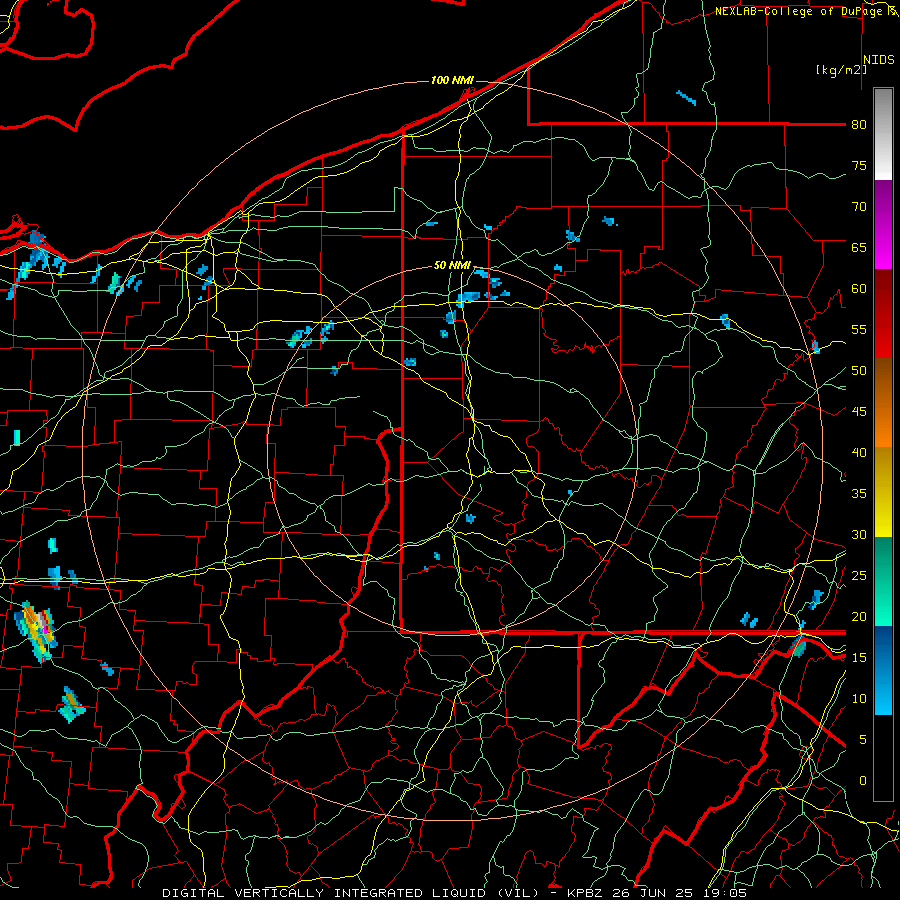Click the 50 NMI range ring label
Image resolution: width=900 pixels, height=900 pixels.
point(452,265)
